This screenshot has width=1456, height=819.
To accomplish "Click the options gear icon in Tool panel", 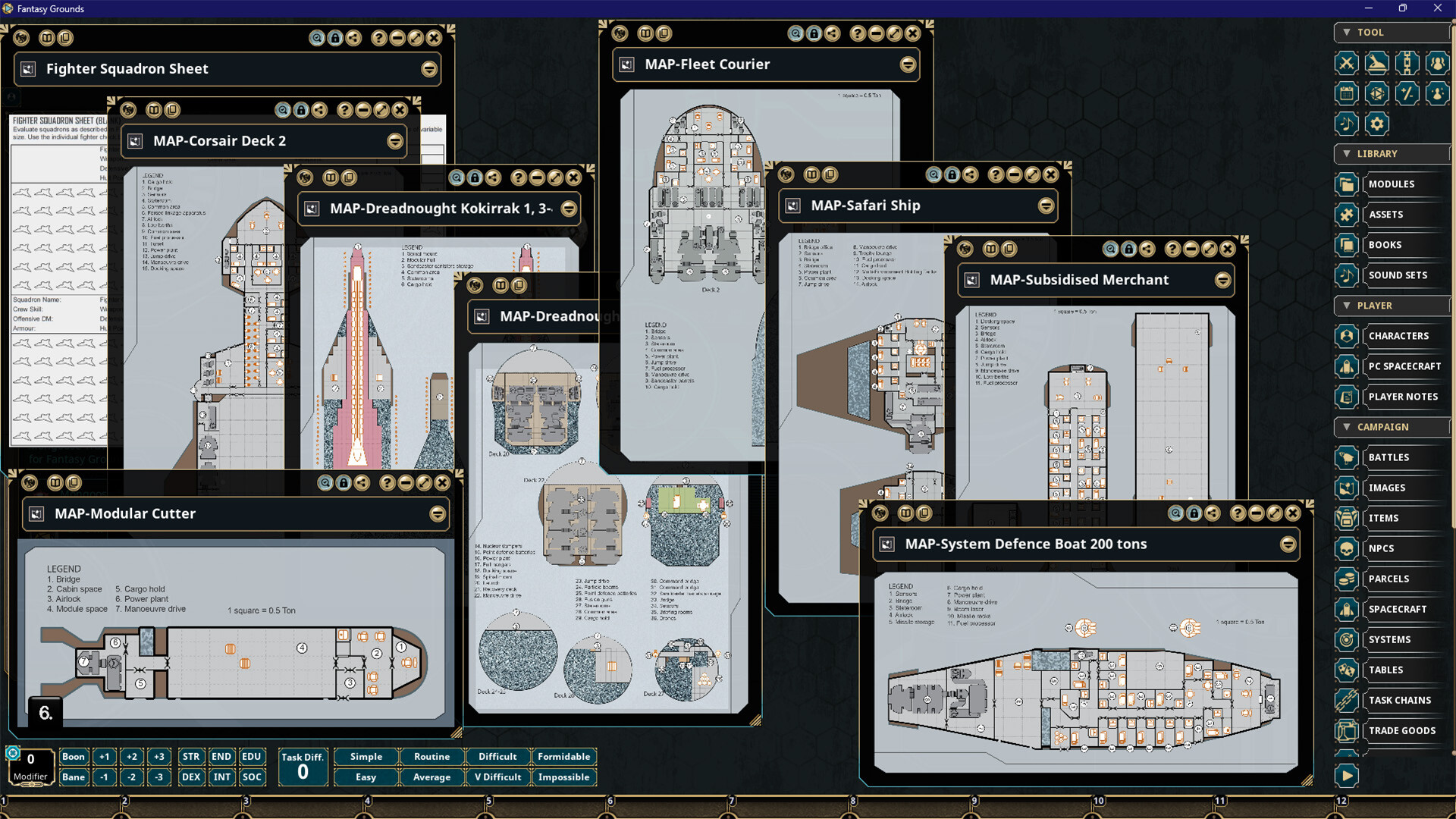I will coord(1378,124).
